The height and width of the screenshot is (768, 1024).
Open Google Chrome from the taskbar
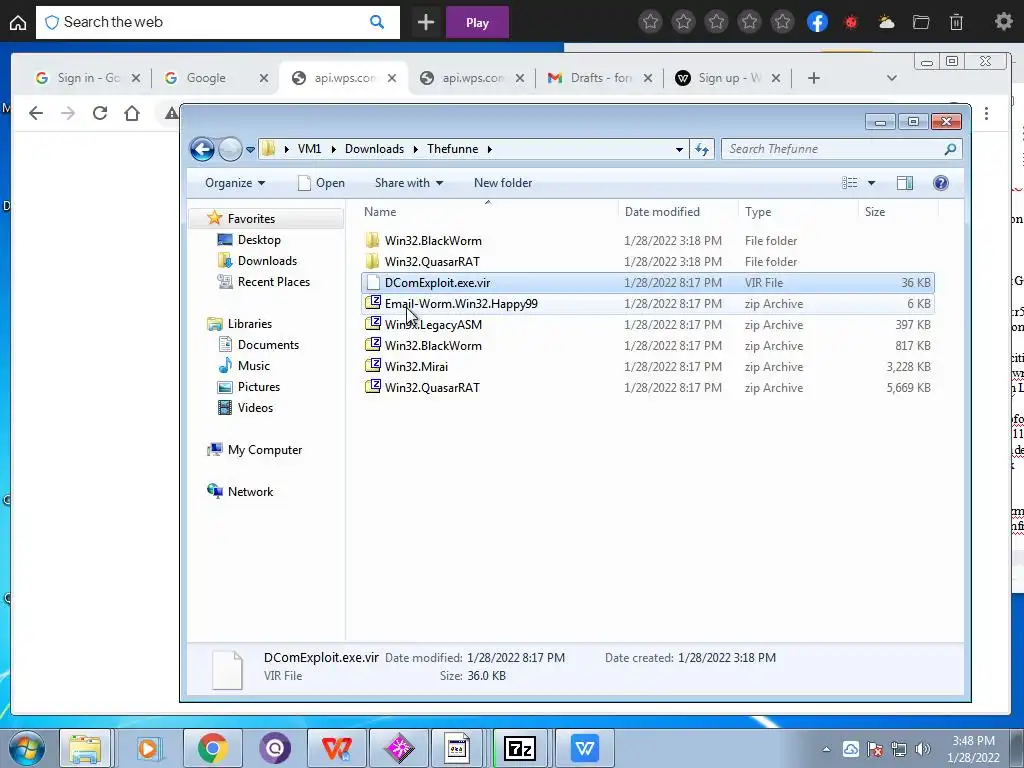click(x=212, y=748)
